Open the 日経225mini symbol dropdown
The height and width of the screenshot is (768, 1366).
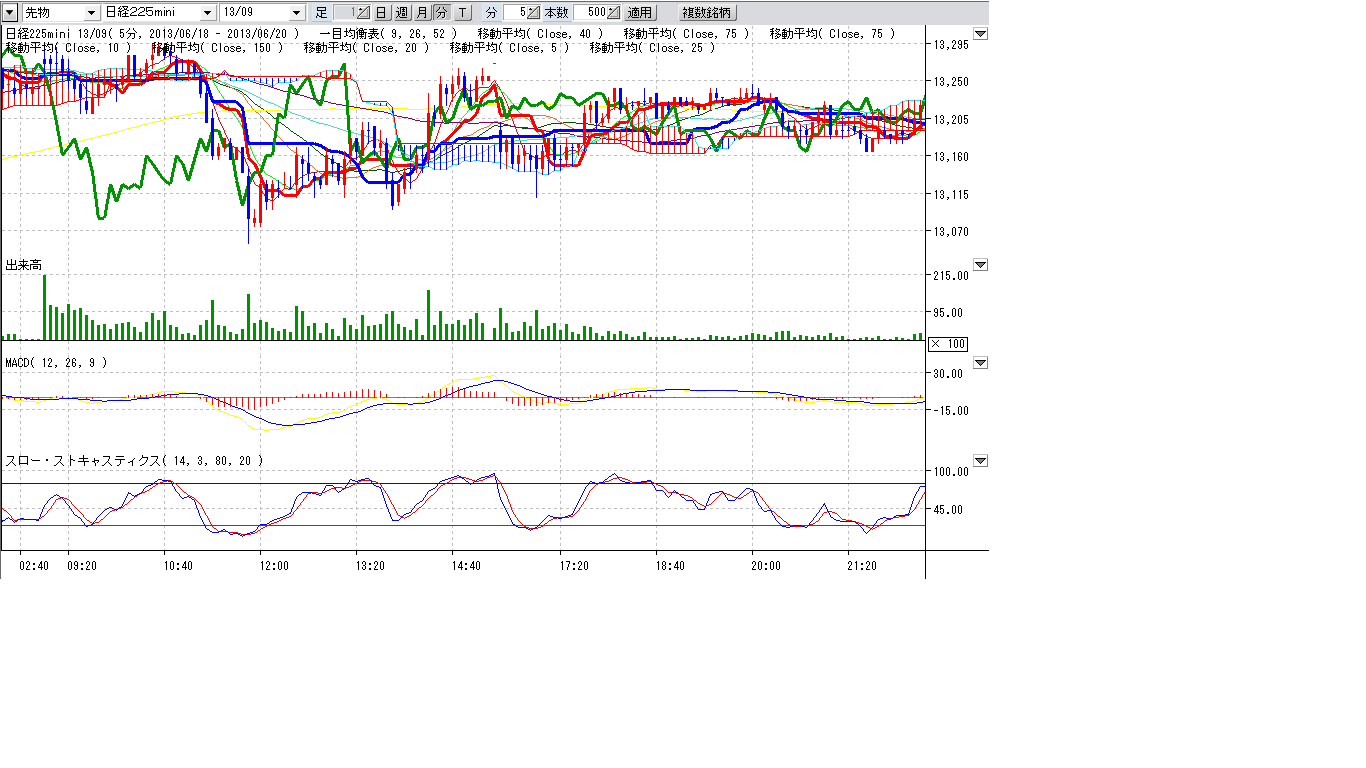tap(208, 13)
